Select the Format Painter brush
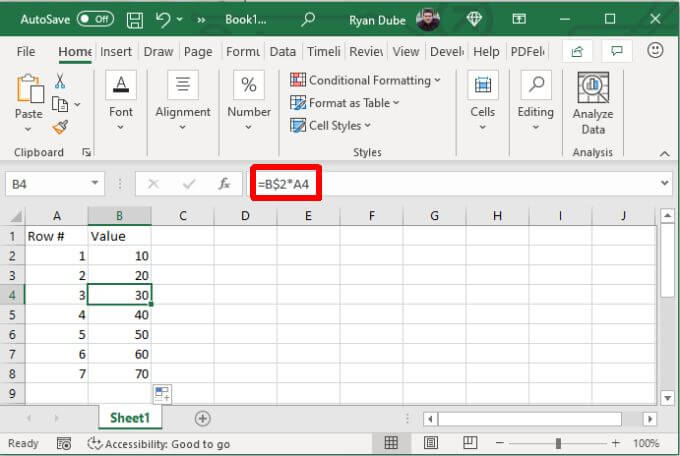Image resolution: width=680 pixels, height=456 pixels. 60,127
